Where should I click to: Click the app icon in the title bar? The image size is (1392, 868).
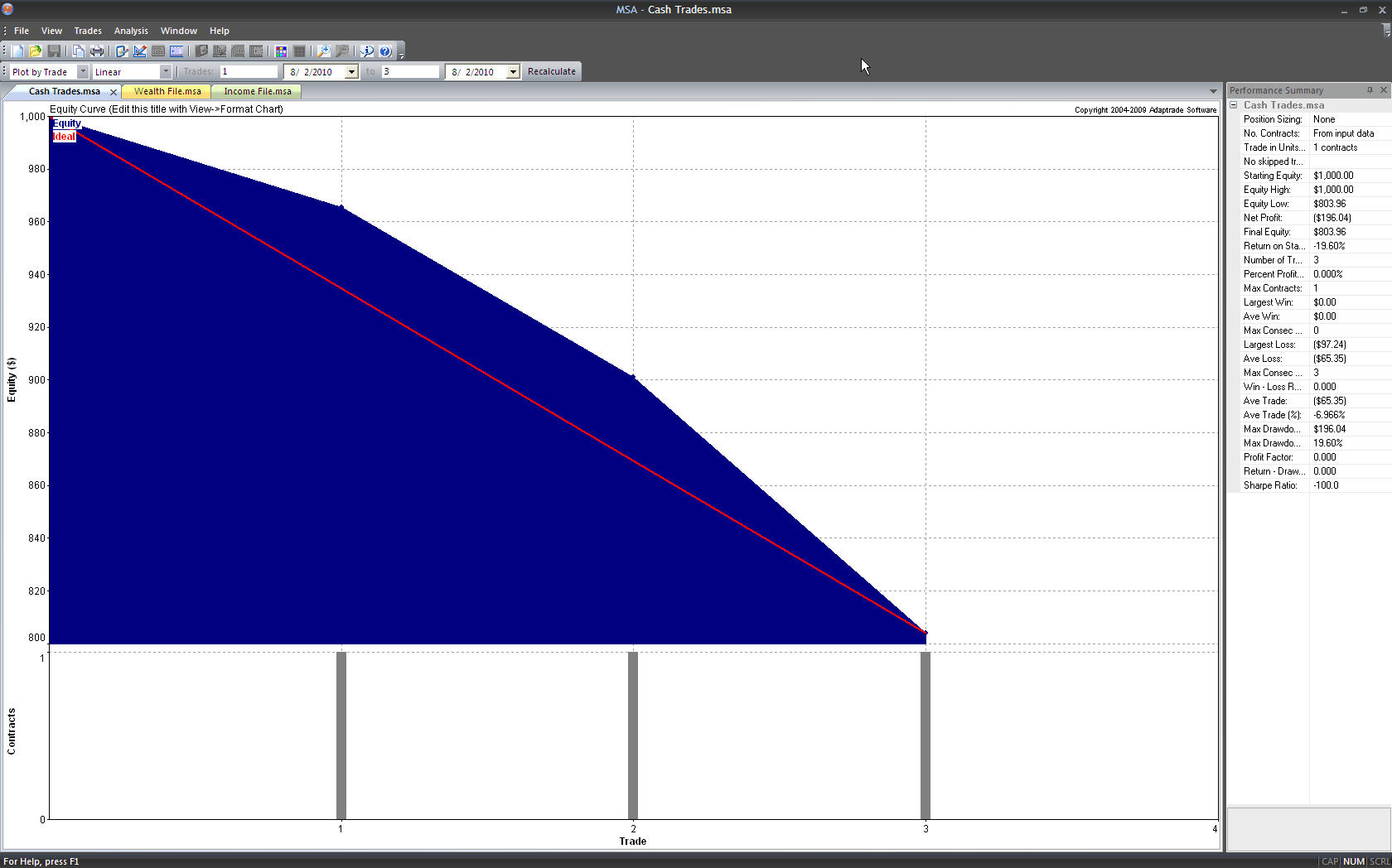tap(7, 9)
